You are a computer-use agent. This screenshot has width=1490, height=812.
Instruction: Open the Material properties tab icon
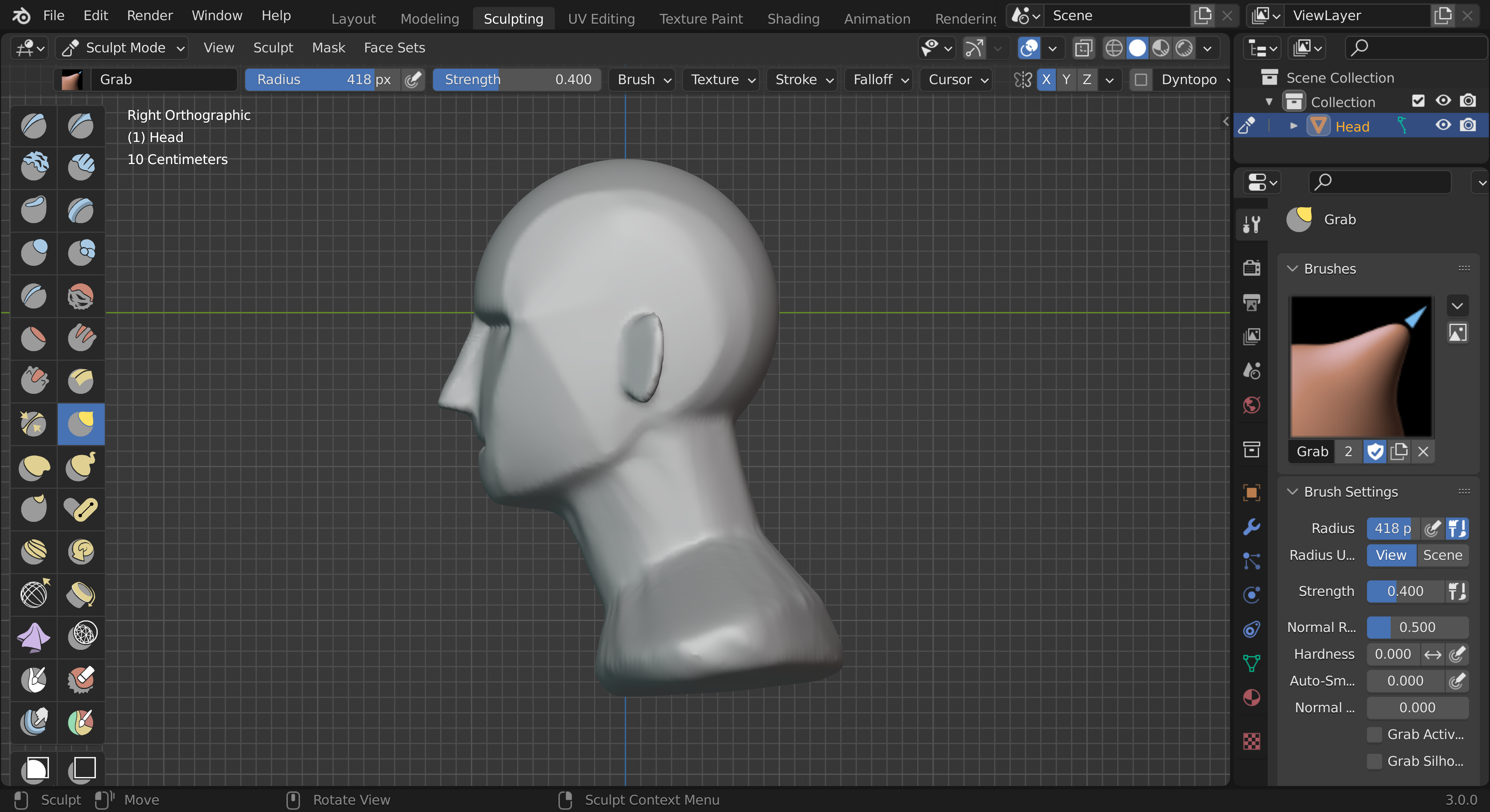tap(1252, 698)
